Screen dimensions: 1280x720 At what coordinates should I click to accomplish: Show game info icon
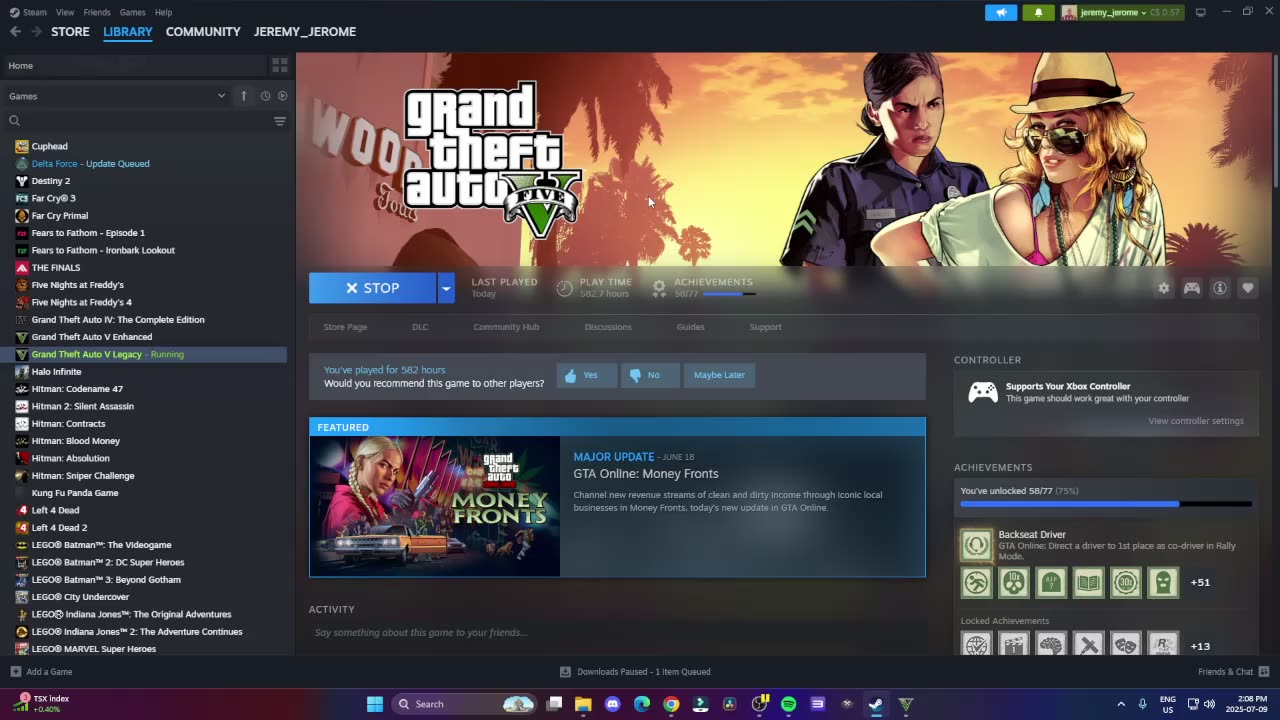point(1220,288)
